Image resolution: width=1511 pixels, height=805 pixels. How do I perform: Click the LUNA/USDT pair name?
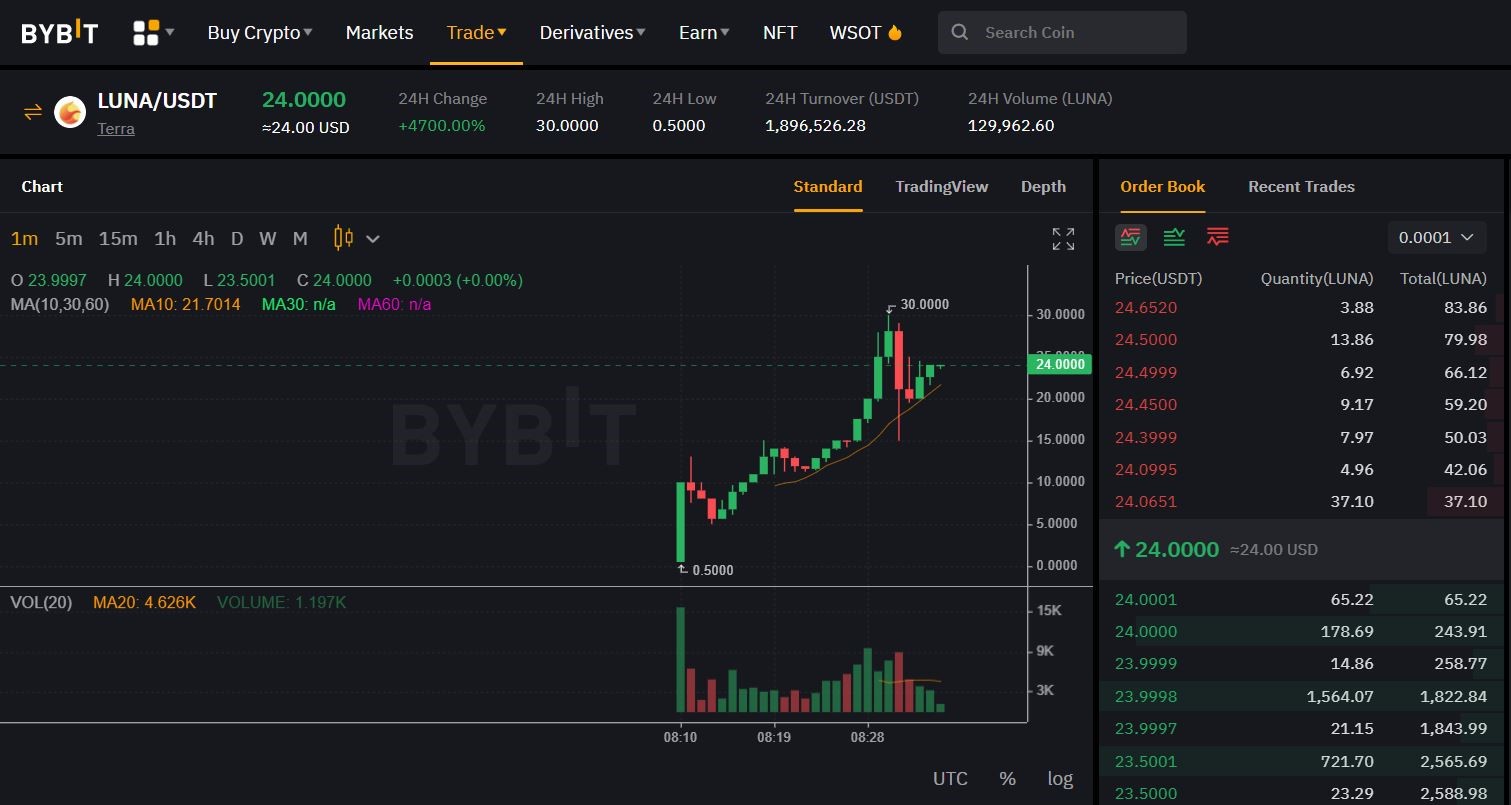click(157, 100)
